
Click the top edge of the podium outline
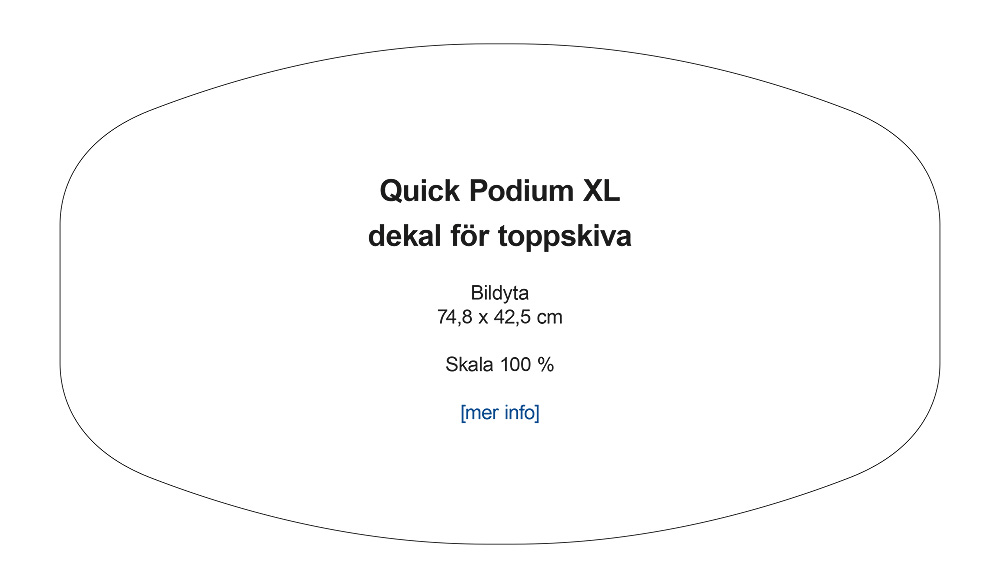point(500,44)
